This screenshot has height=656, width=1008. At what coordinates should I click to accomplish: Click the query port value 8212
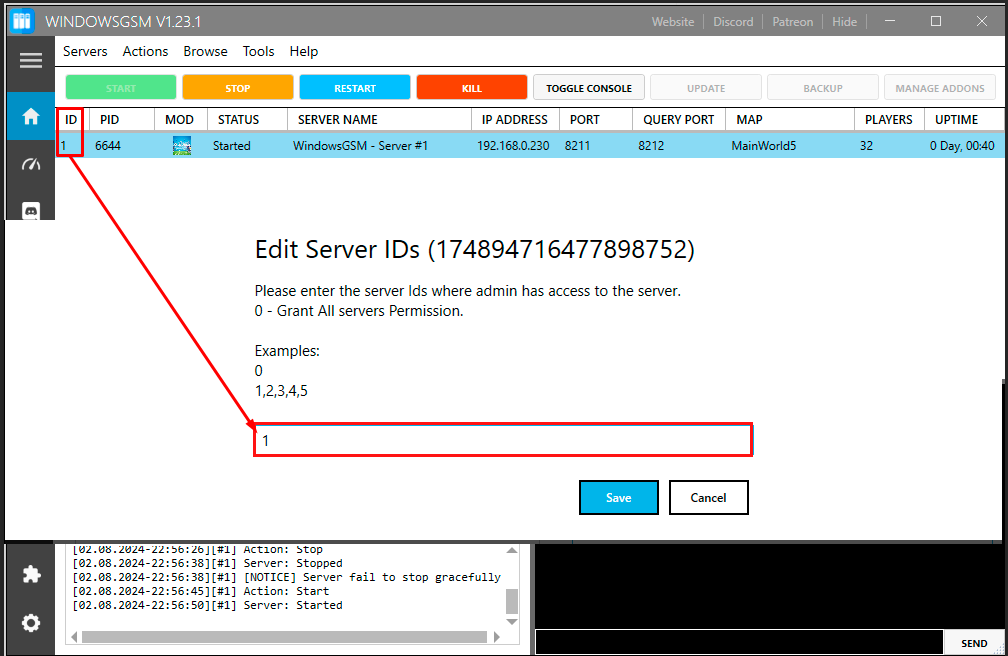point(651,146)
